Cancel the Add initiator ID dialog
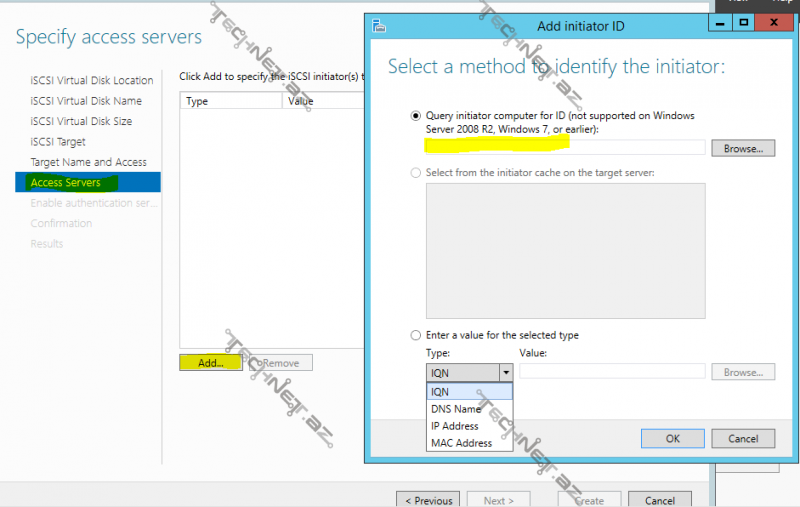 pos(743,438)
